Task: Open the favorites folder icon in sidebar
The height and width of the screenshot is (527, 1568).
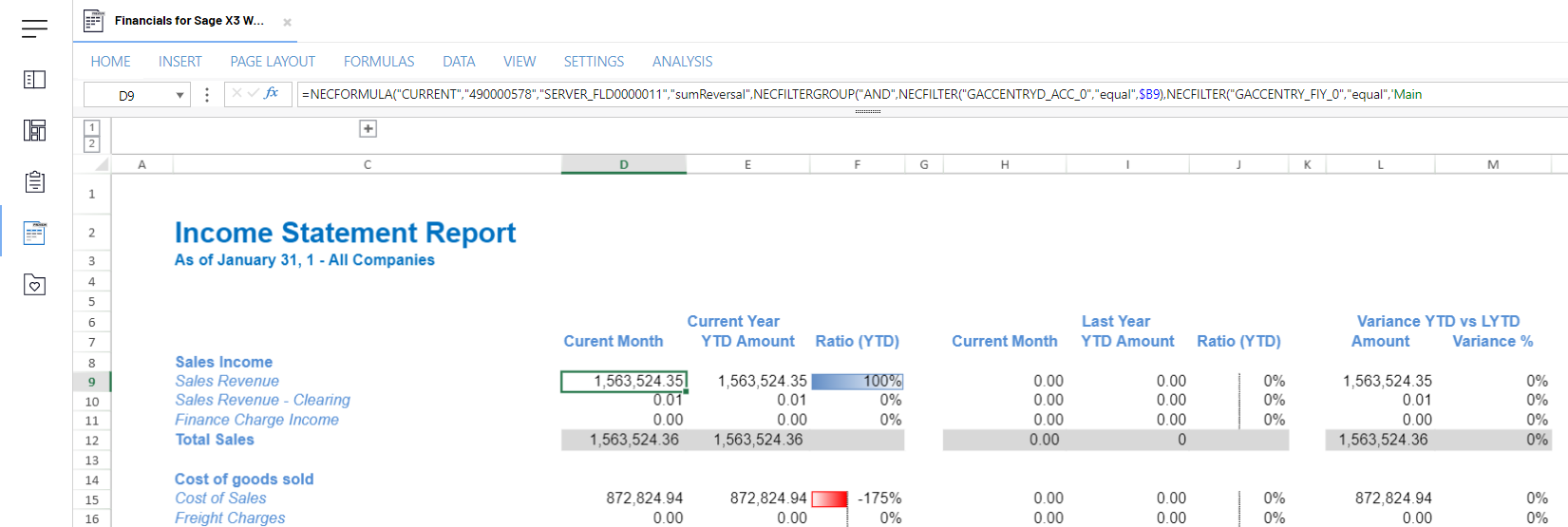Action: 34,284
